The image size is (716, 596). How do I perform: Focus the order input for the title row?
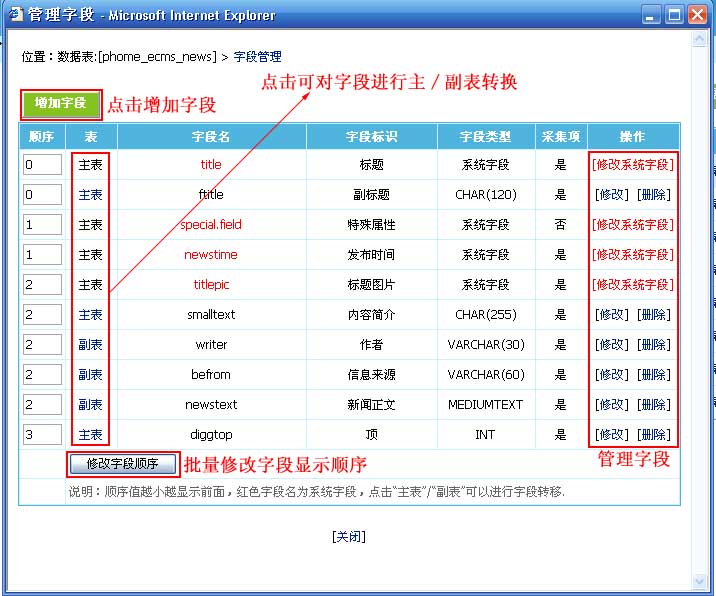coord(43,165)
